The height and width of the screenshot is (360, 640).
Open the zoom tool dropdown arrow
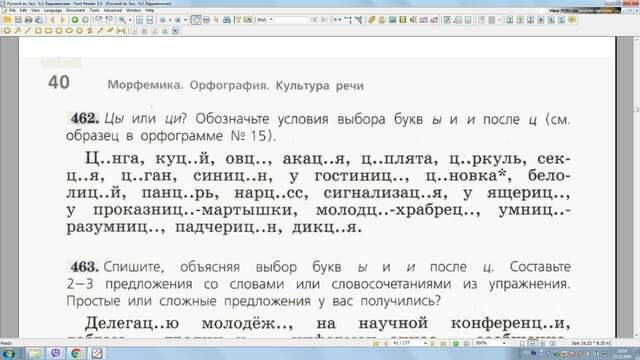130,20
